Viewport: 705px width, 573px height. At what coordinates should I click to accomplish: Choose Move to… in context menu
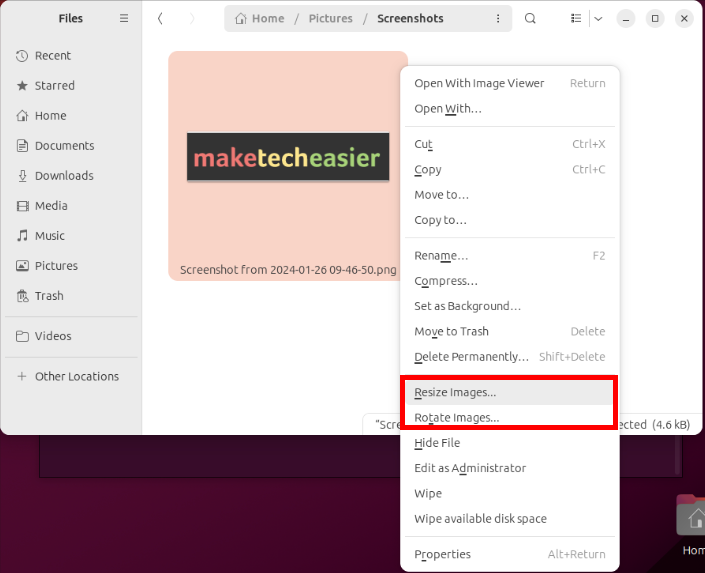(x=509, y=194)
